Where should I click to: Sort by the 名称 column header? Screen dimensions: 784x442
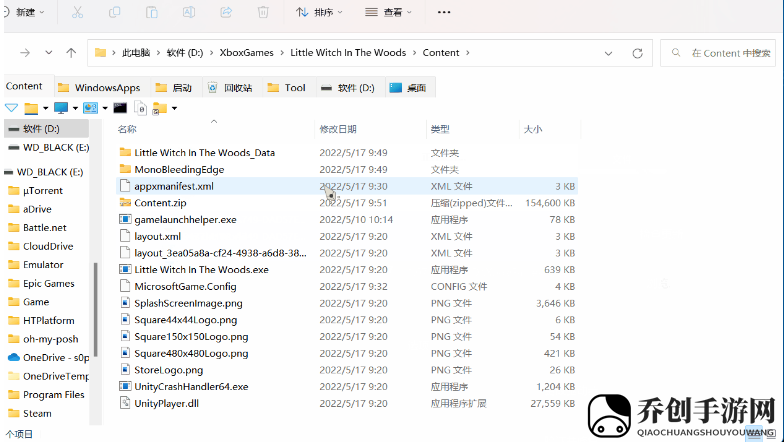(x=127, y=129)
